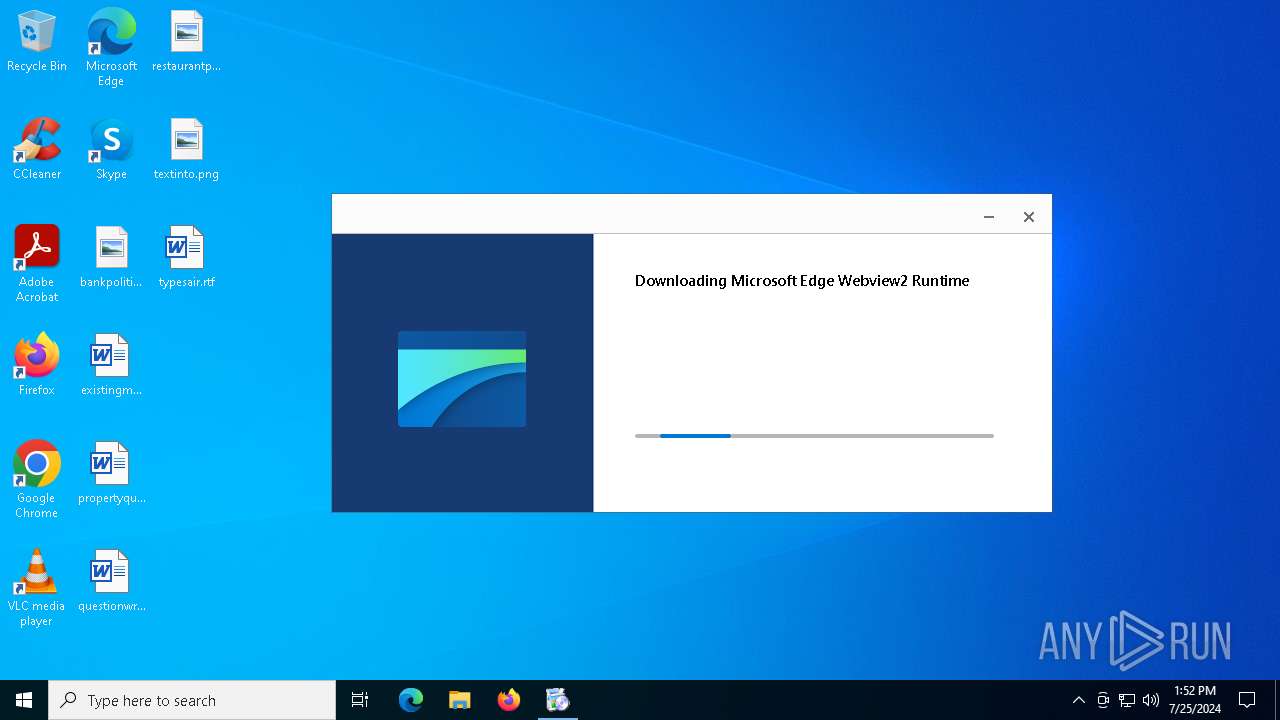
Task: Select questionwr... Word document
Action: [111, 582]
